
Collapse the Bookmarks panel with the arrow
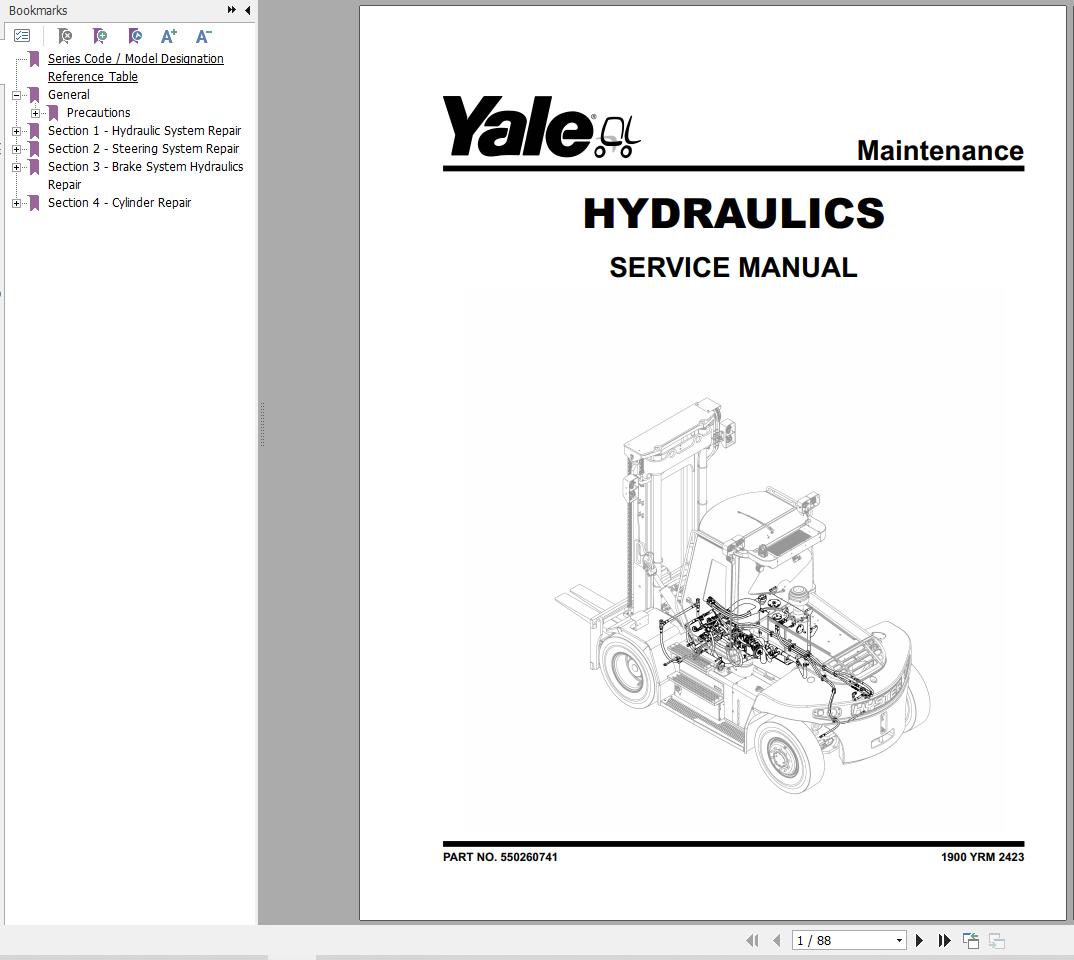point(246,10)
